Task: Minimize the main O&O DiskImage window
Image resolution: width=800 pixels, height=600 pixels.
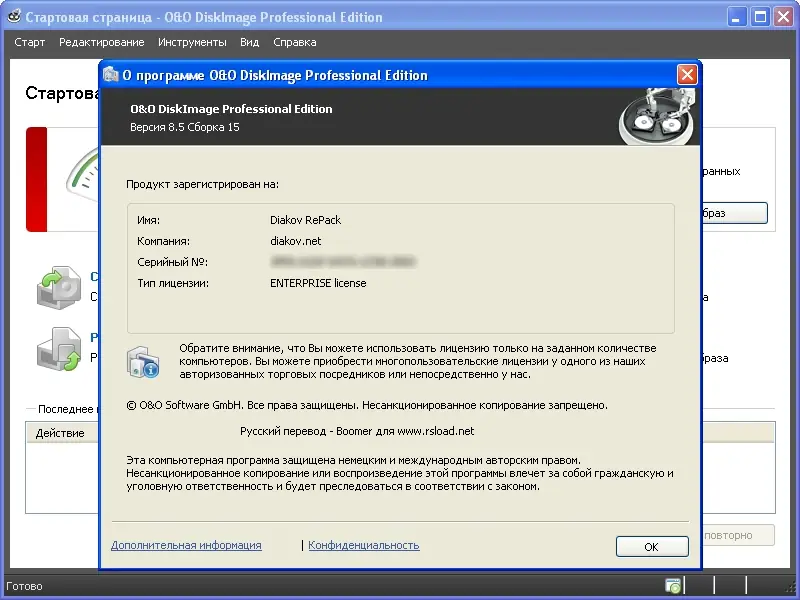Action: click(x=736, y=17)
